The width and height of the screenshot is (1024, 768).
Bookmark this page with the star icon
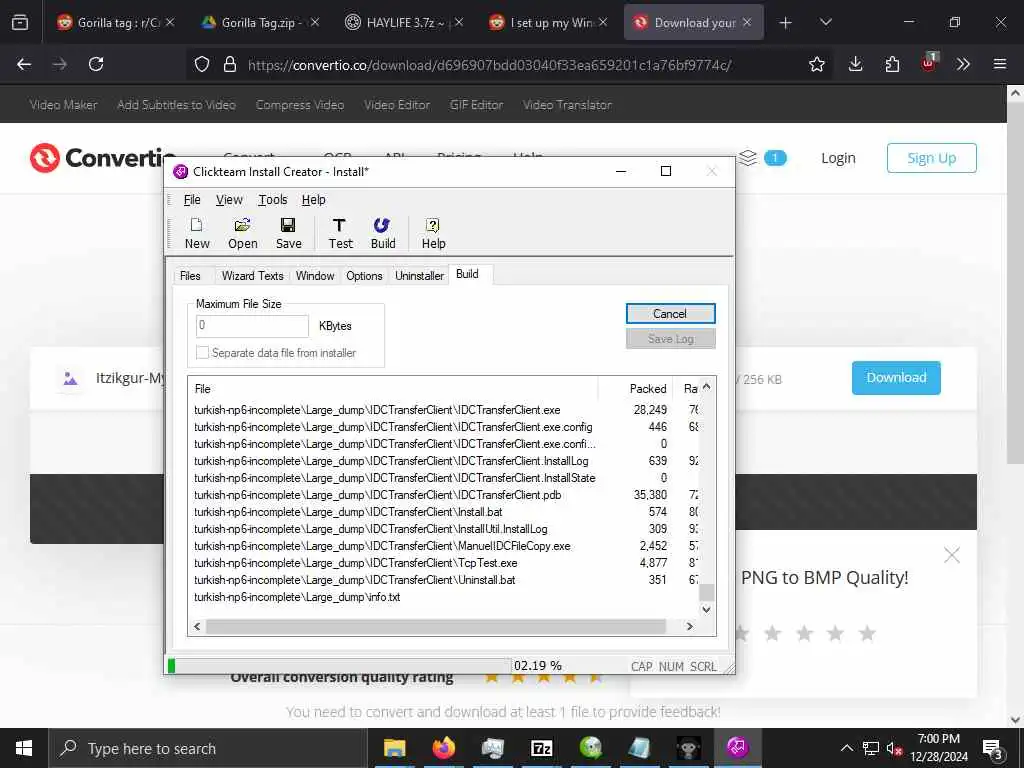point(816,64)
